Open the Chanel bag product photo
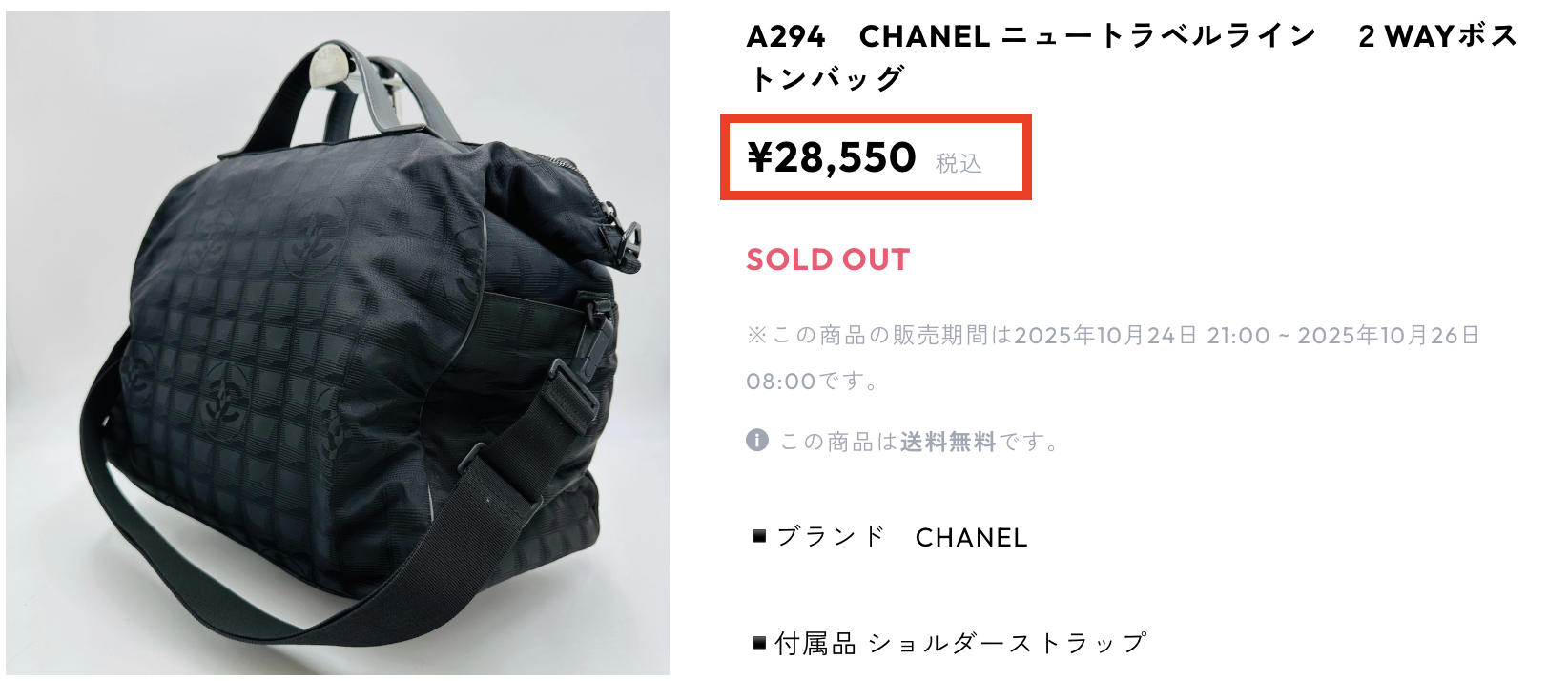This screenshot has height=681, width=1568. (x=338, y=343)
